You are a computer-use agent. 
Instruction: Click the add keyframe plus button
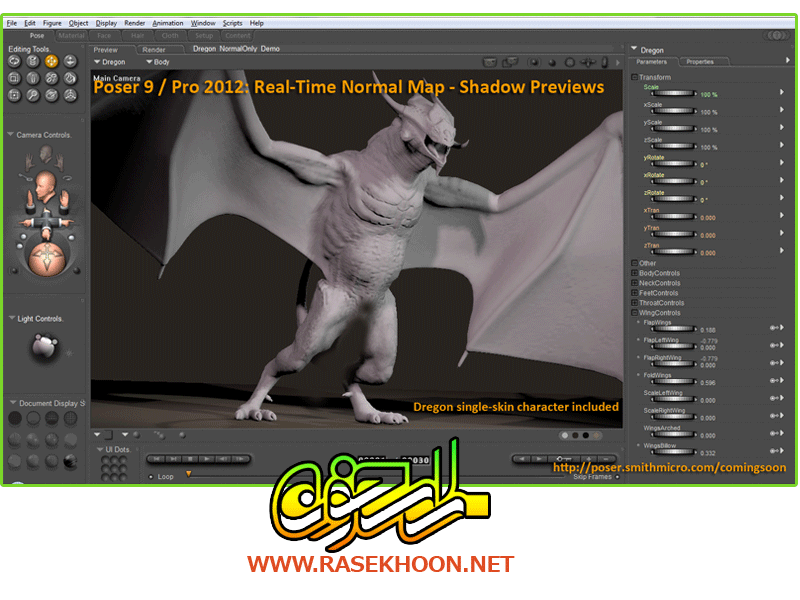pos(588,459)
